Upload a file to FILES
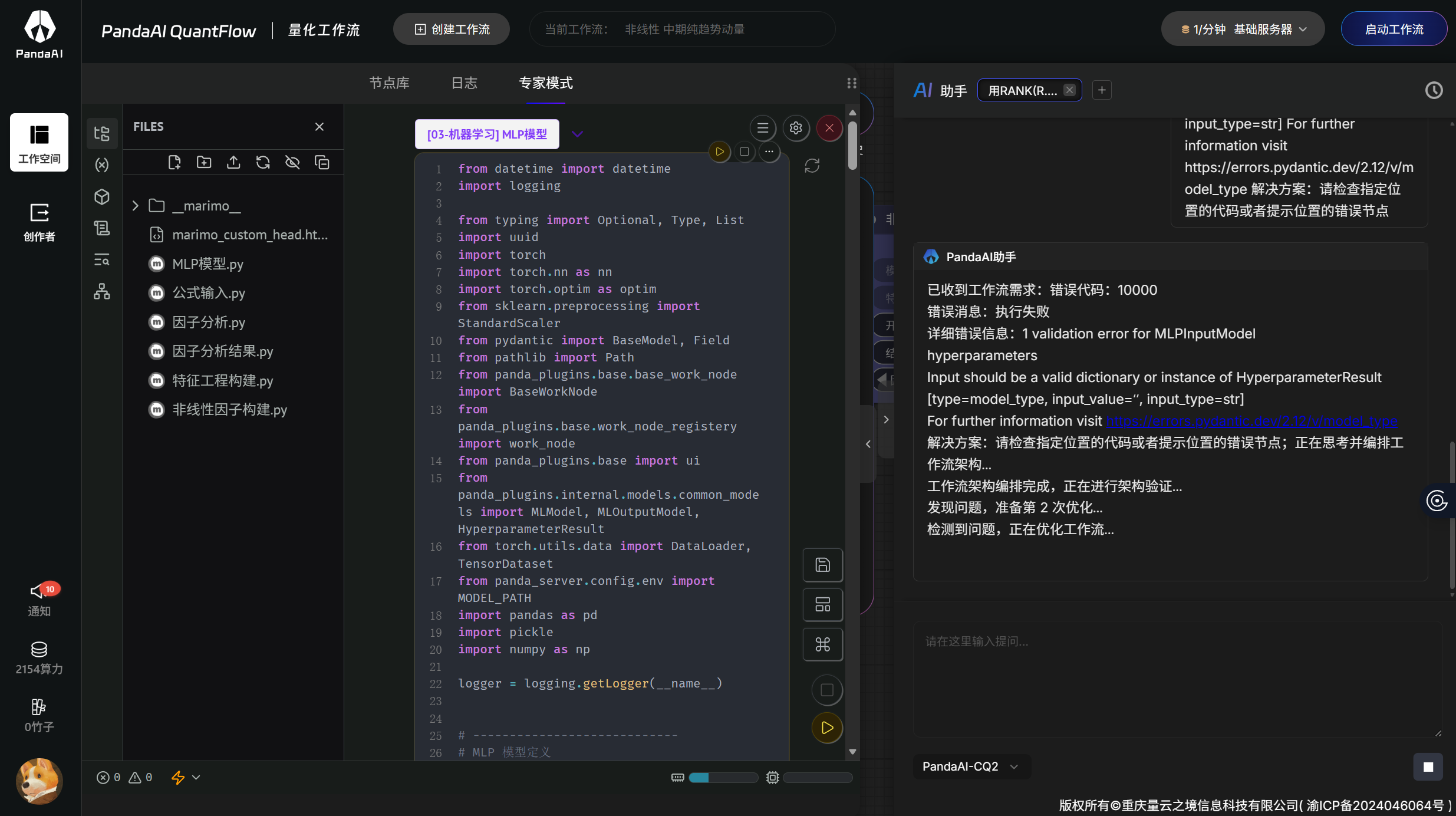Screen dimensions: 1456x816 [x=233, y=162]
